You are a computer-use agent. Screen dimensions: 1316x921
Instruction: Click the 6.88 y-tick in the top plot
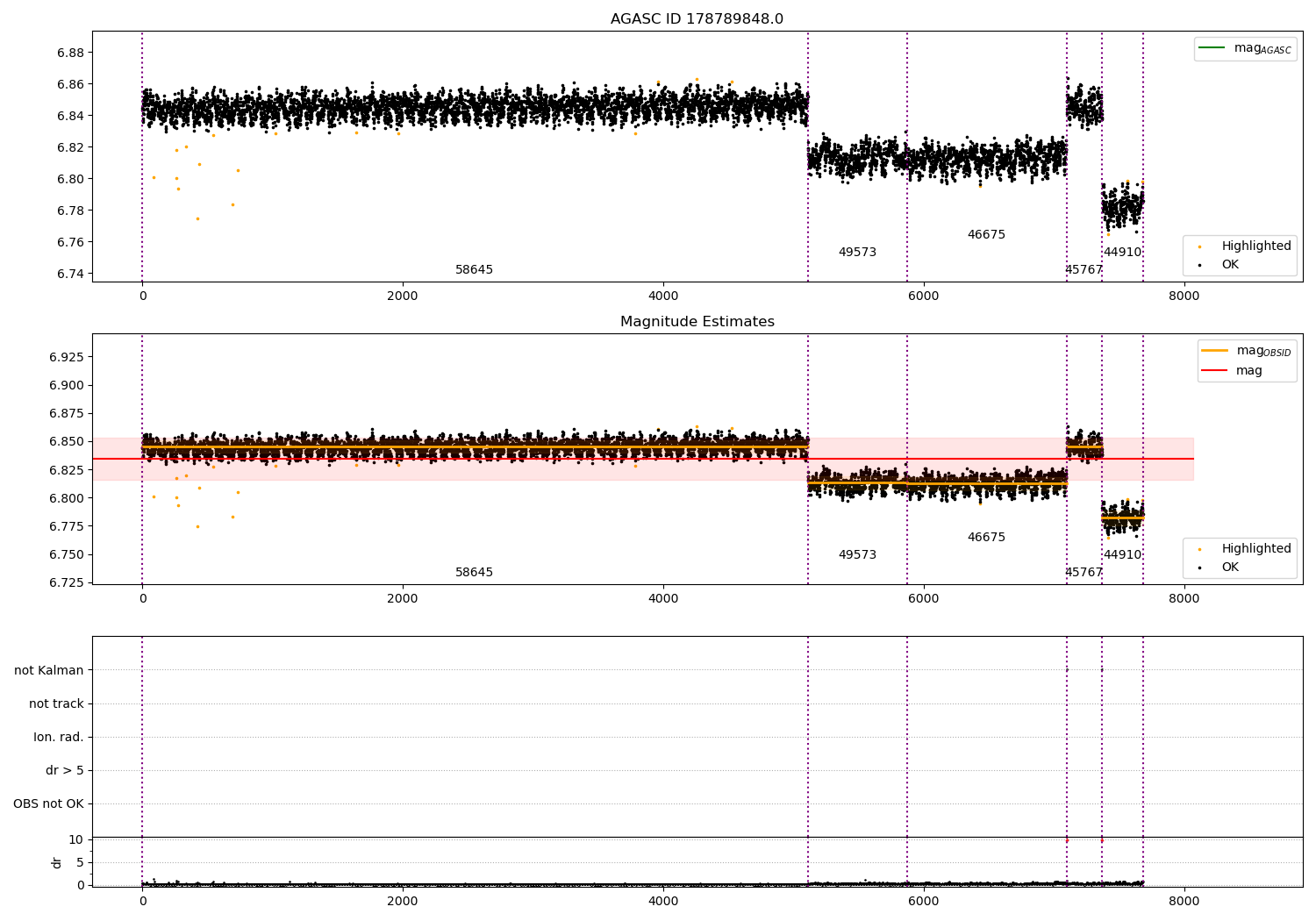click(x=70, y=53)
